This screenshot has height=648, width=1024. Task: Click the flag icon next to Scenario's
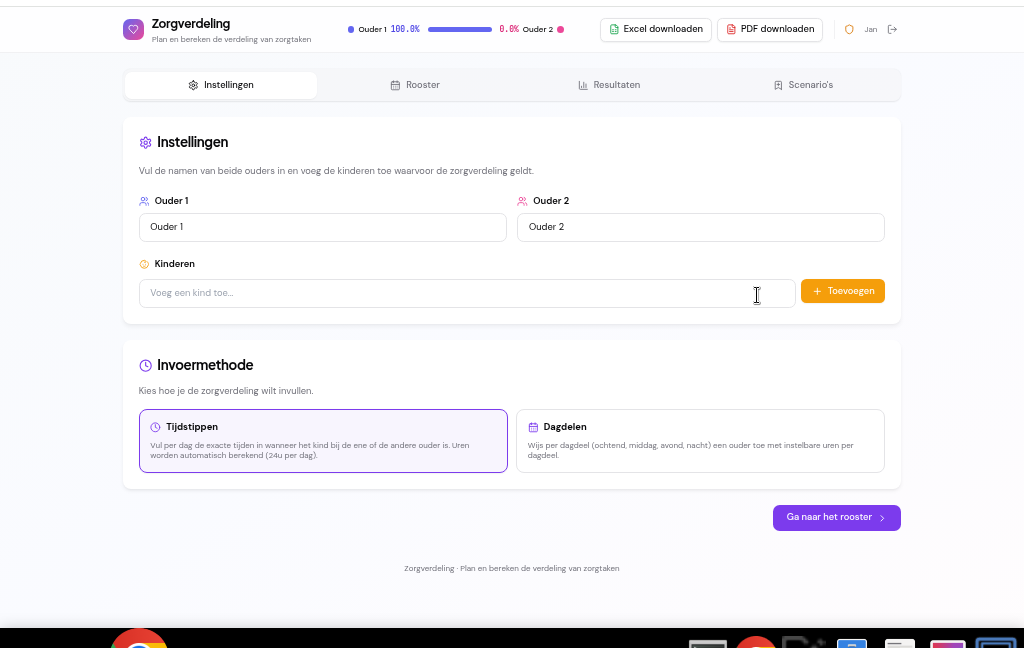point(777,85)
